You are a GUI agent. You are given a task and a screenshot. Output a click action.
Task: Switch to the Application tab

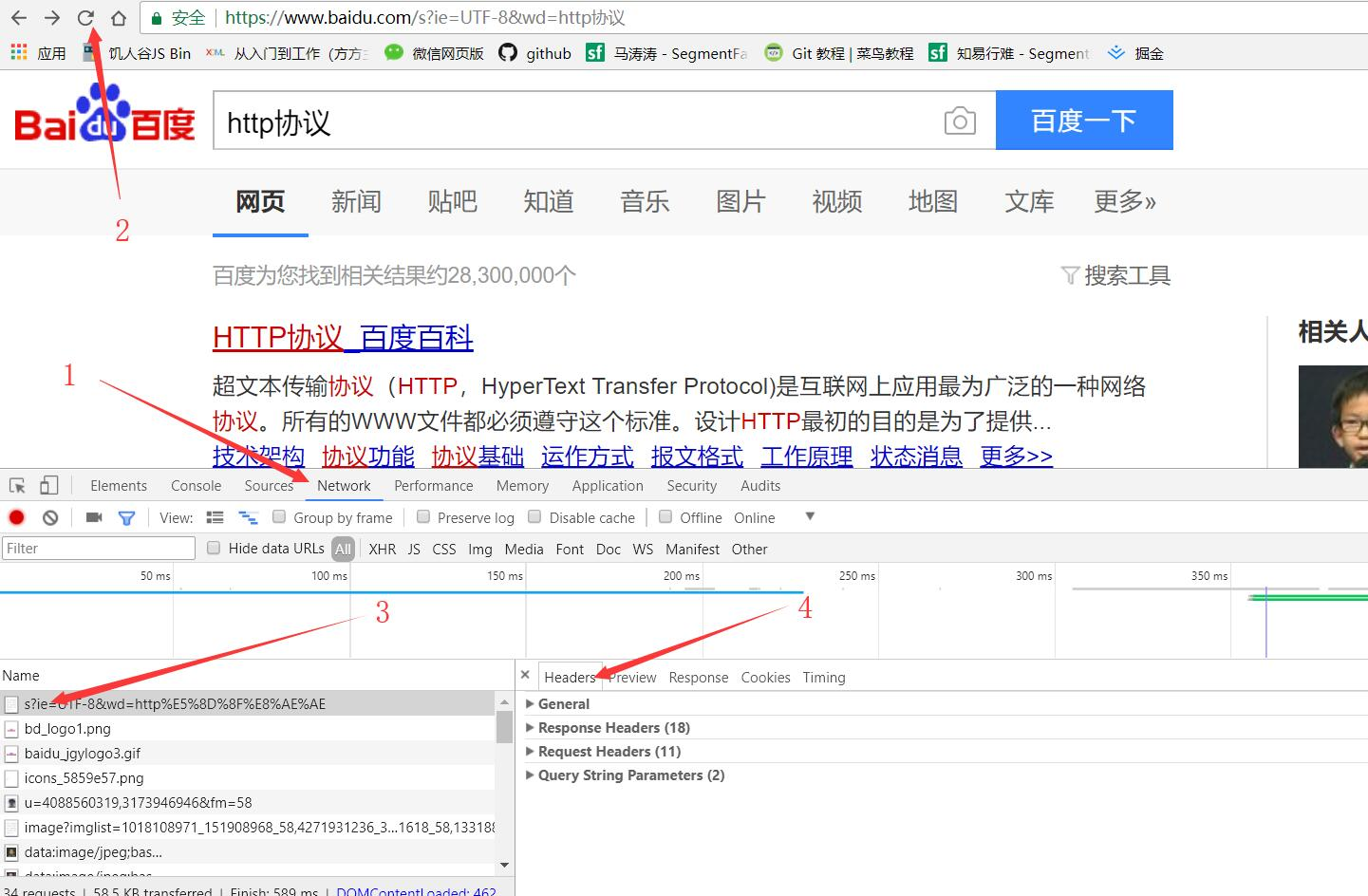tap(608, 486)
